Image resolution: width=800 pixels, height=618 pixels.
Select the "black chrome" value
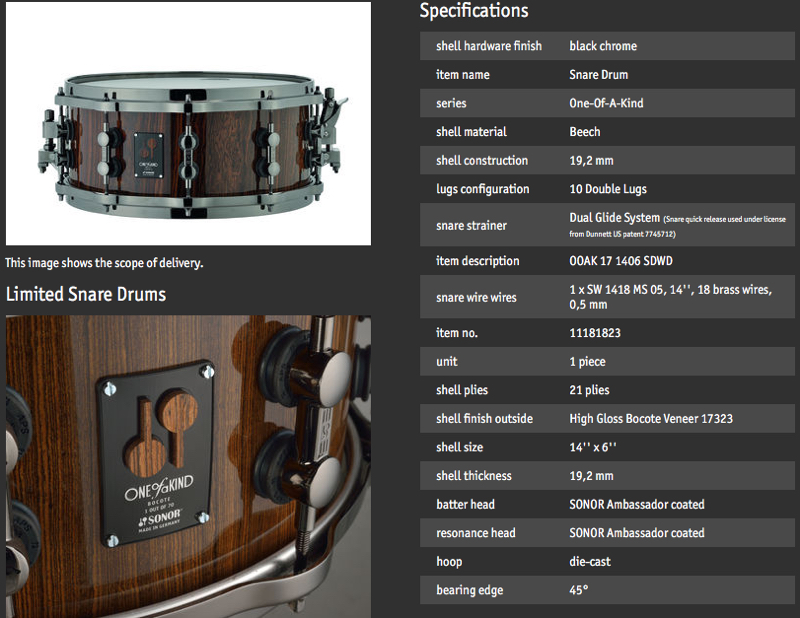pos(603,46)
